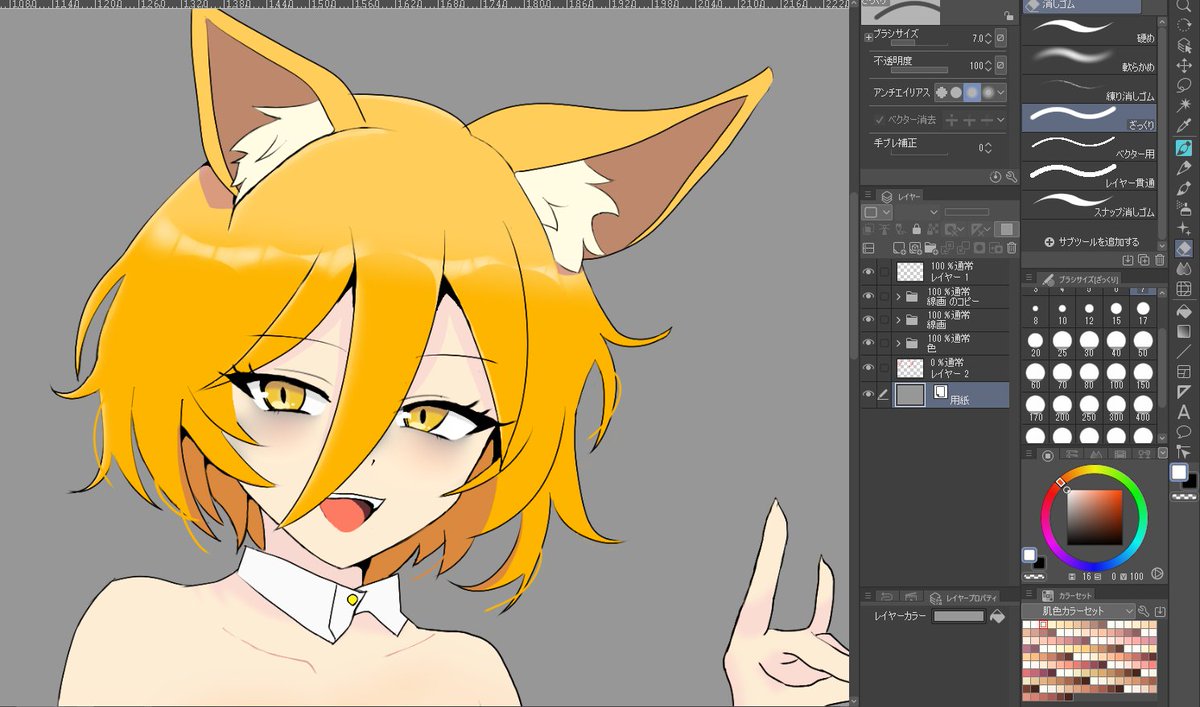Switch to the レイヤープロパティ tab

[964, 597]
